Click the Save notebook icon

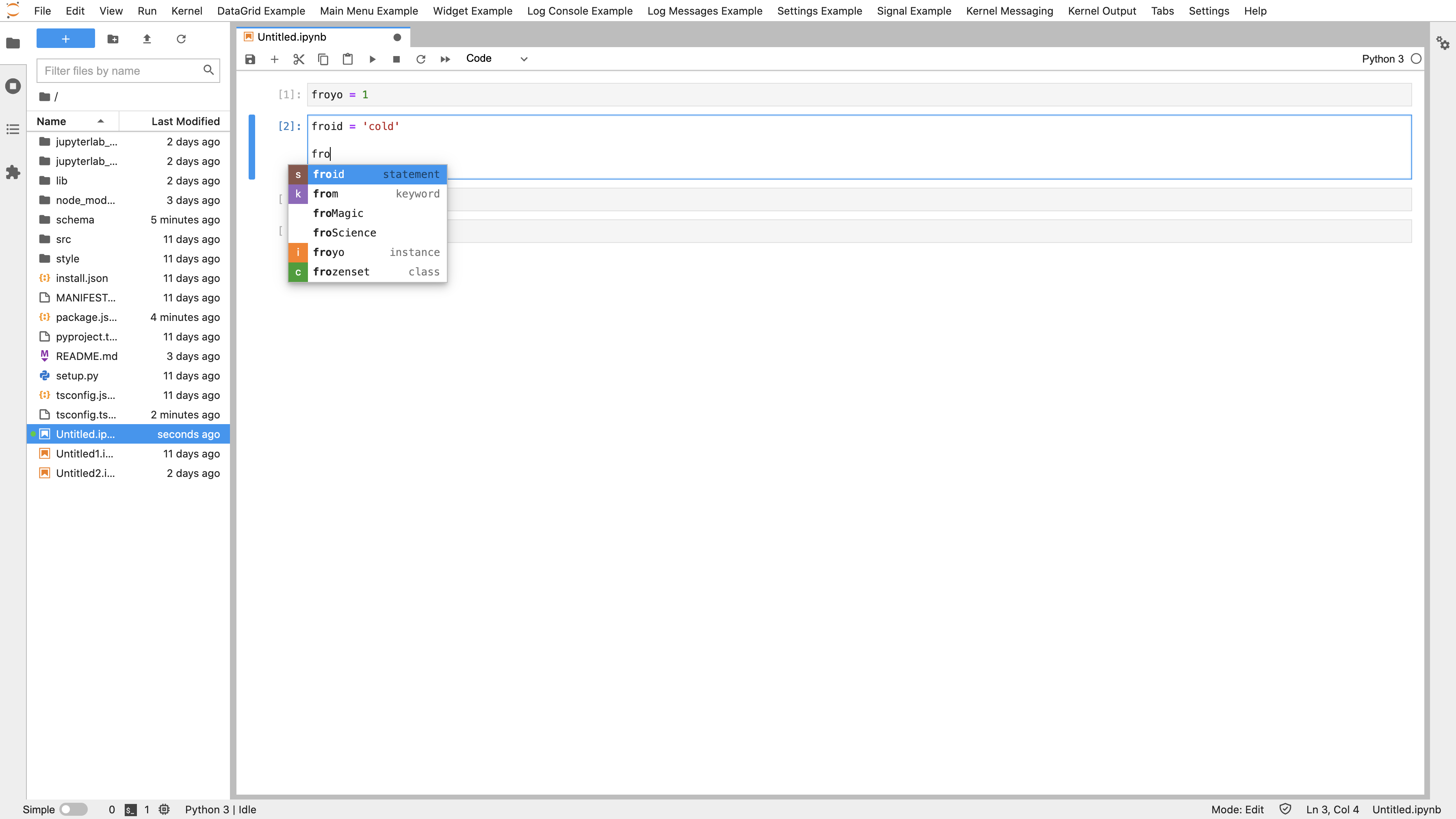click(x=250, y=59)
